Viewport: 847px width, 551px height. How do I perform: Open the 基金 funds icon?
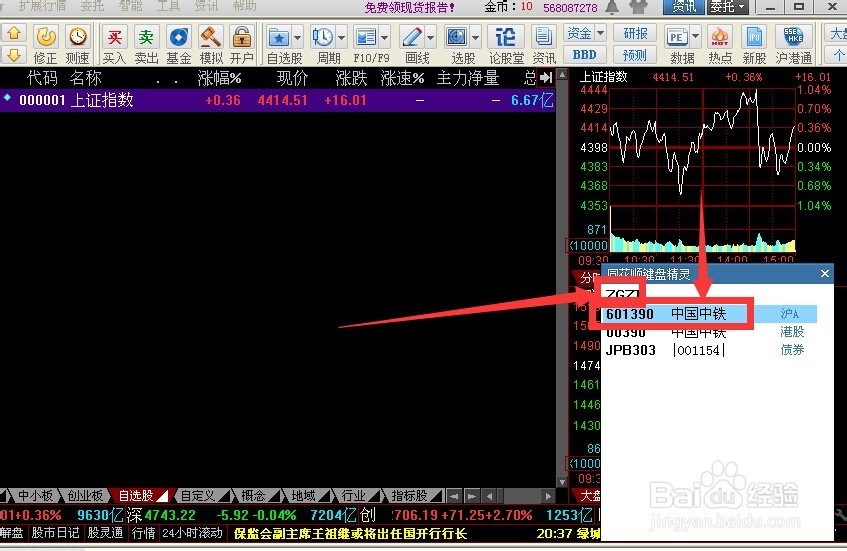(x=179, y=44)
